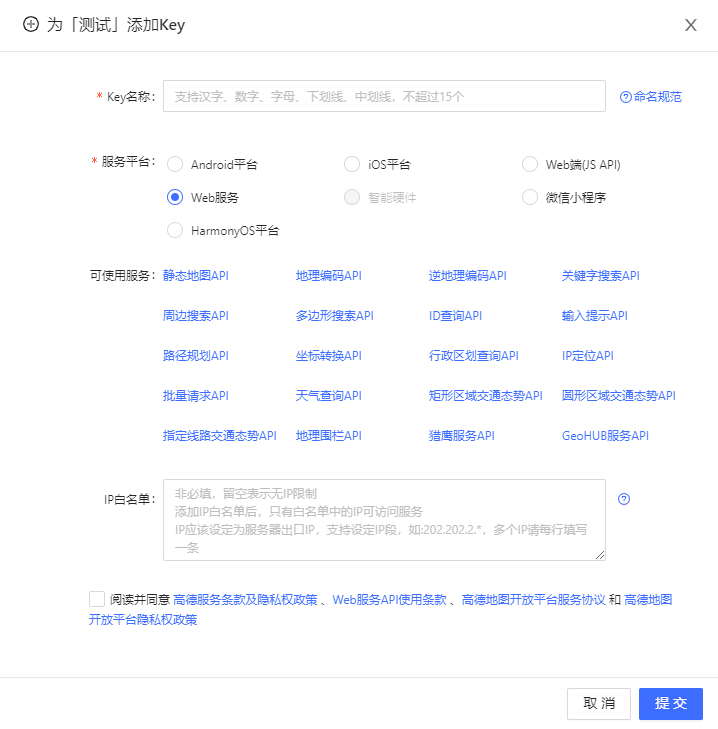Click the help icon next to IP白名单
Screen dimensions: 718x729
(x=624, y=499)
